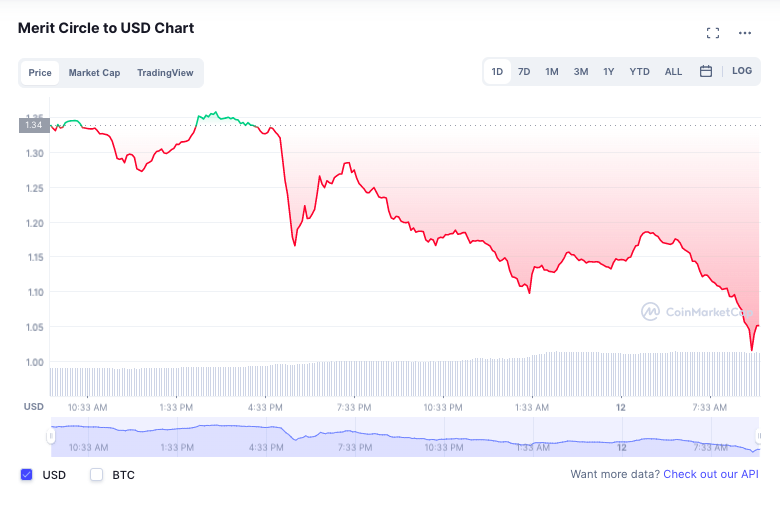Click the Merit Circle to USD Chart title
The image size is (780, 516).
(x=106, y=28)
